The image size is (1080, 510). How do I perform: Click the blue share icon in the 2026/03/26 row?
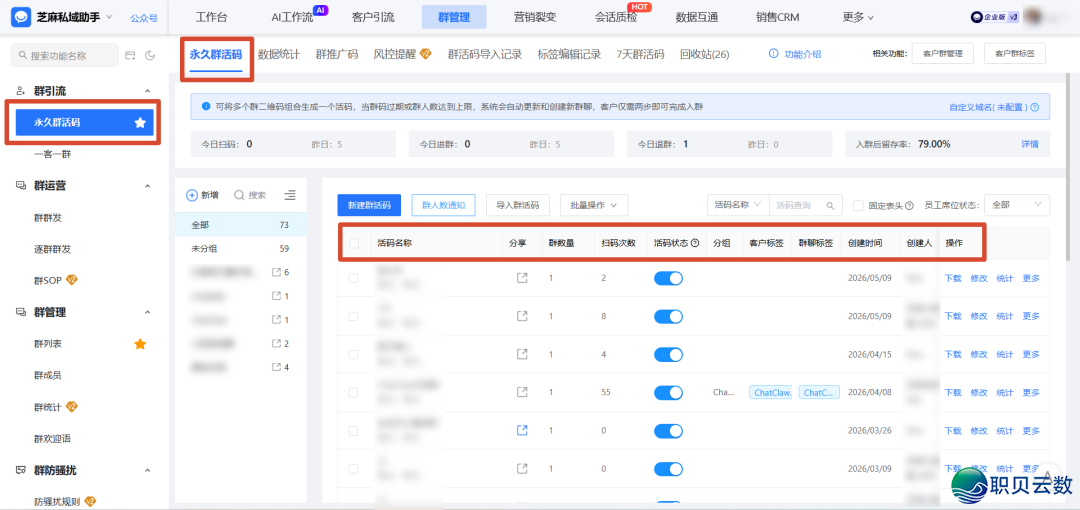[522, 430]
